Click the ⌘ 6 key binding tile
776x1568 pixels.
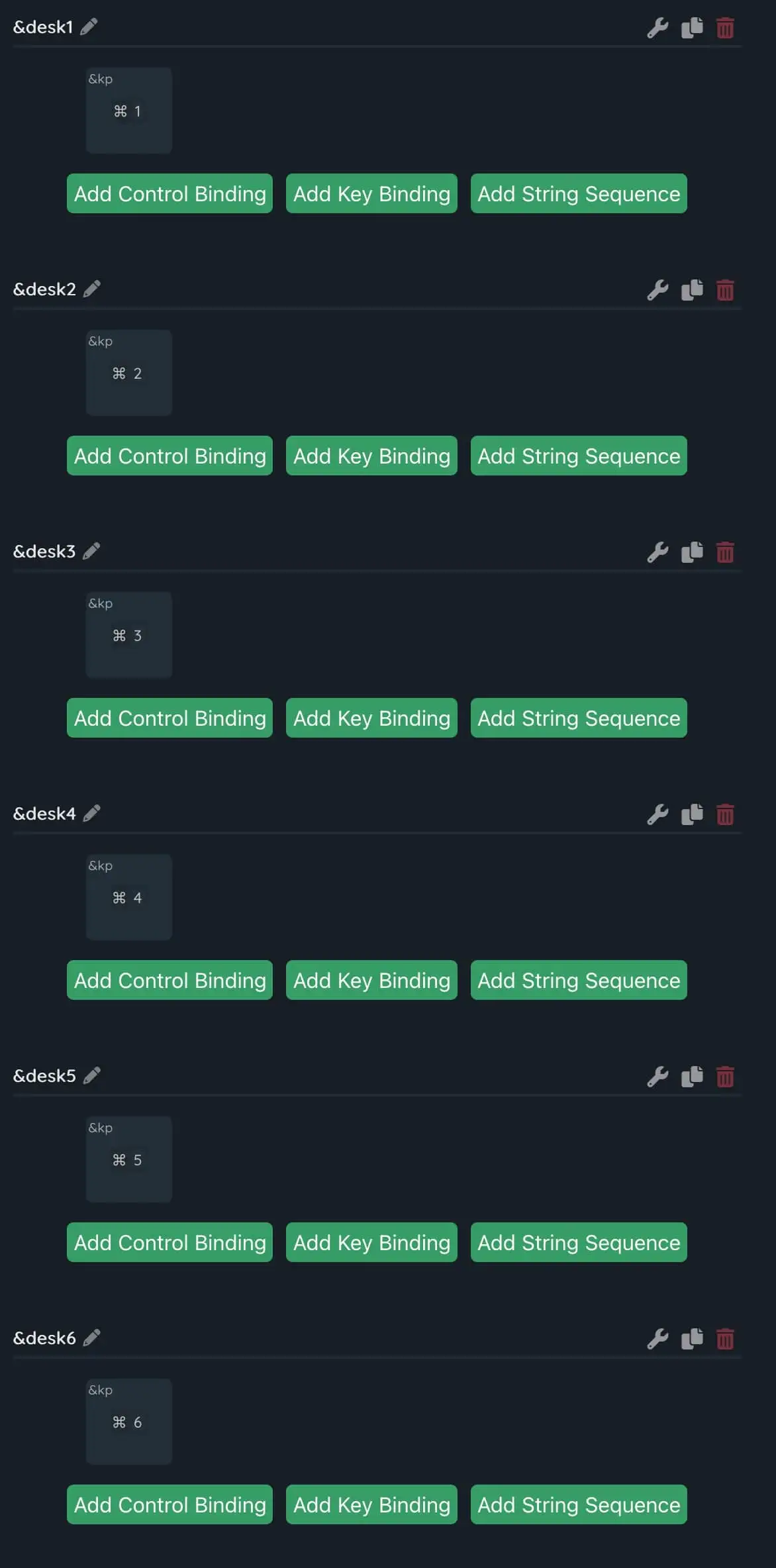(129, 1422)
